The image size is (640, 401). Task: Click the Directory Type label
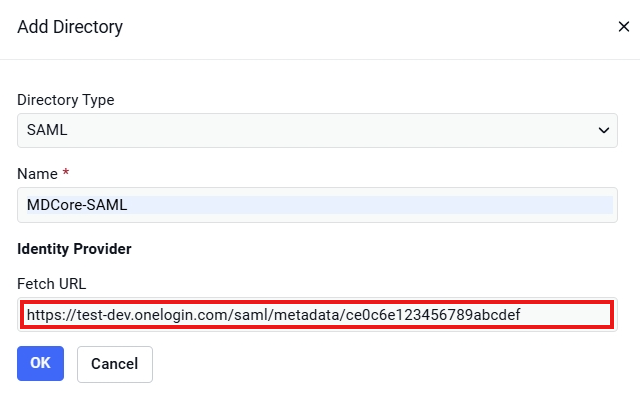[x=66, y=100]
